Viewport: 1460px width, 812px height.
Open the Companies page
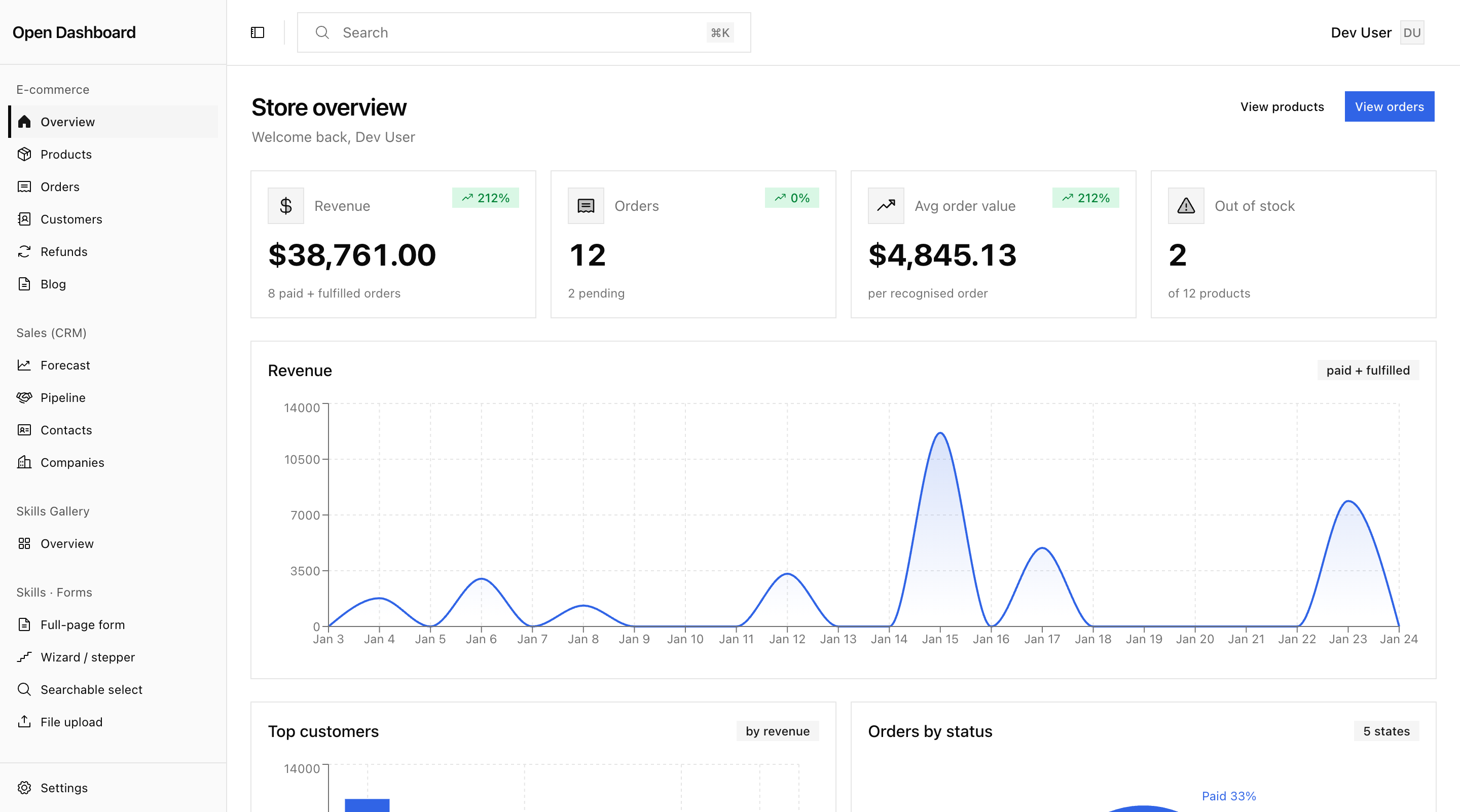tap(114, 462)
